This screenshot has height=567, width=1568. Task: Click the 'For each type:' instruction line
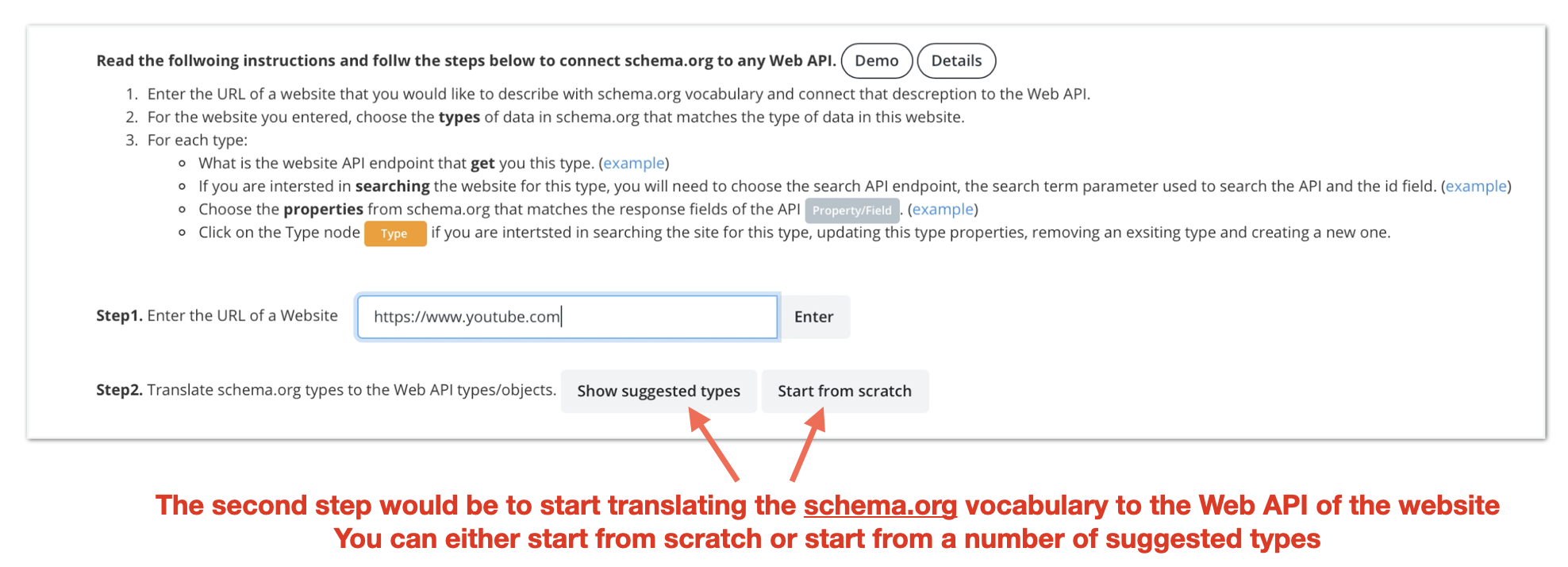click(197, 141)
